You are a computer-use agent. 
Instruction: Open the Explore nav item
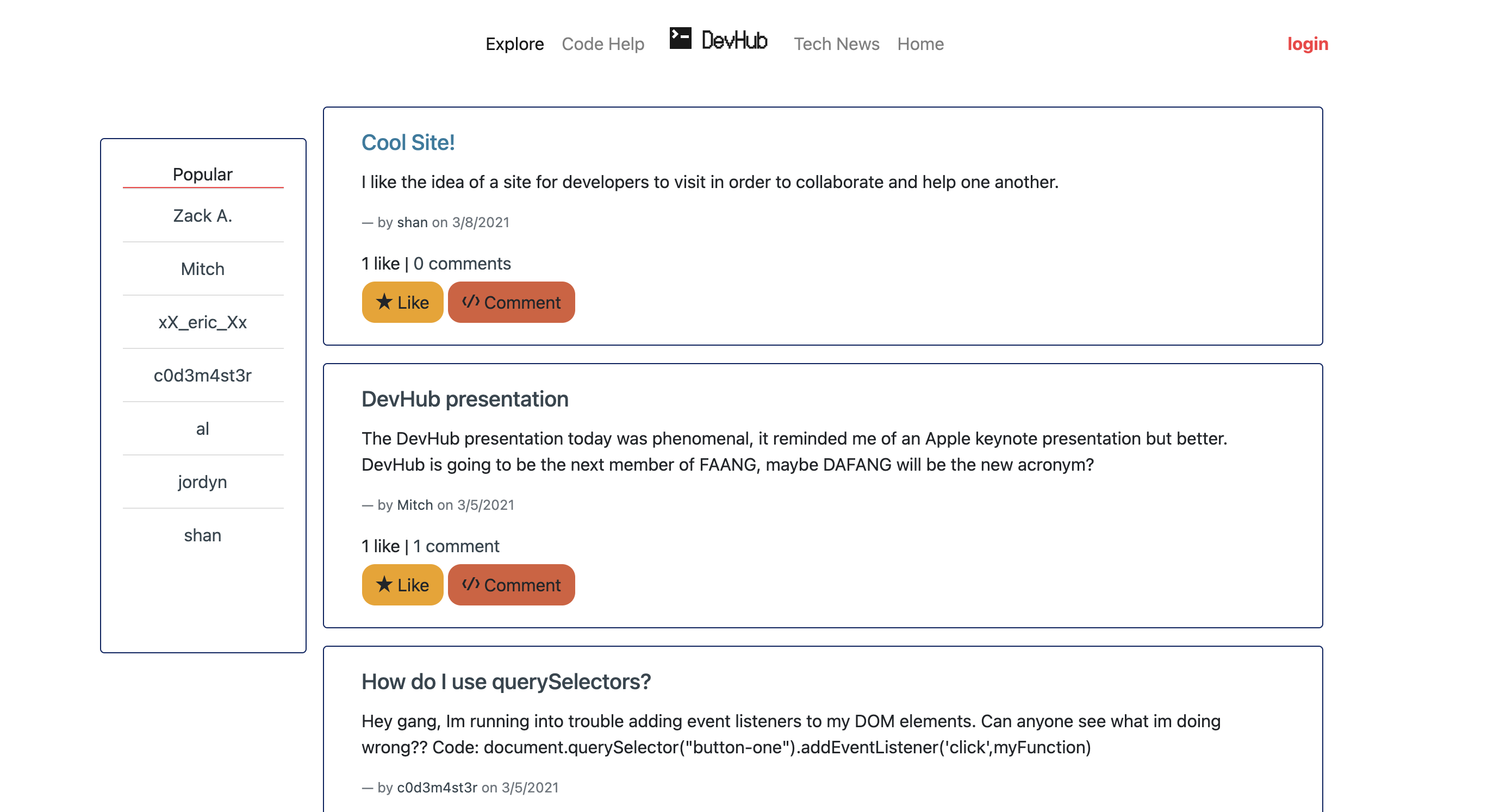pos(514,44)
